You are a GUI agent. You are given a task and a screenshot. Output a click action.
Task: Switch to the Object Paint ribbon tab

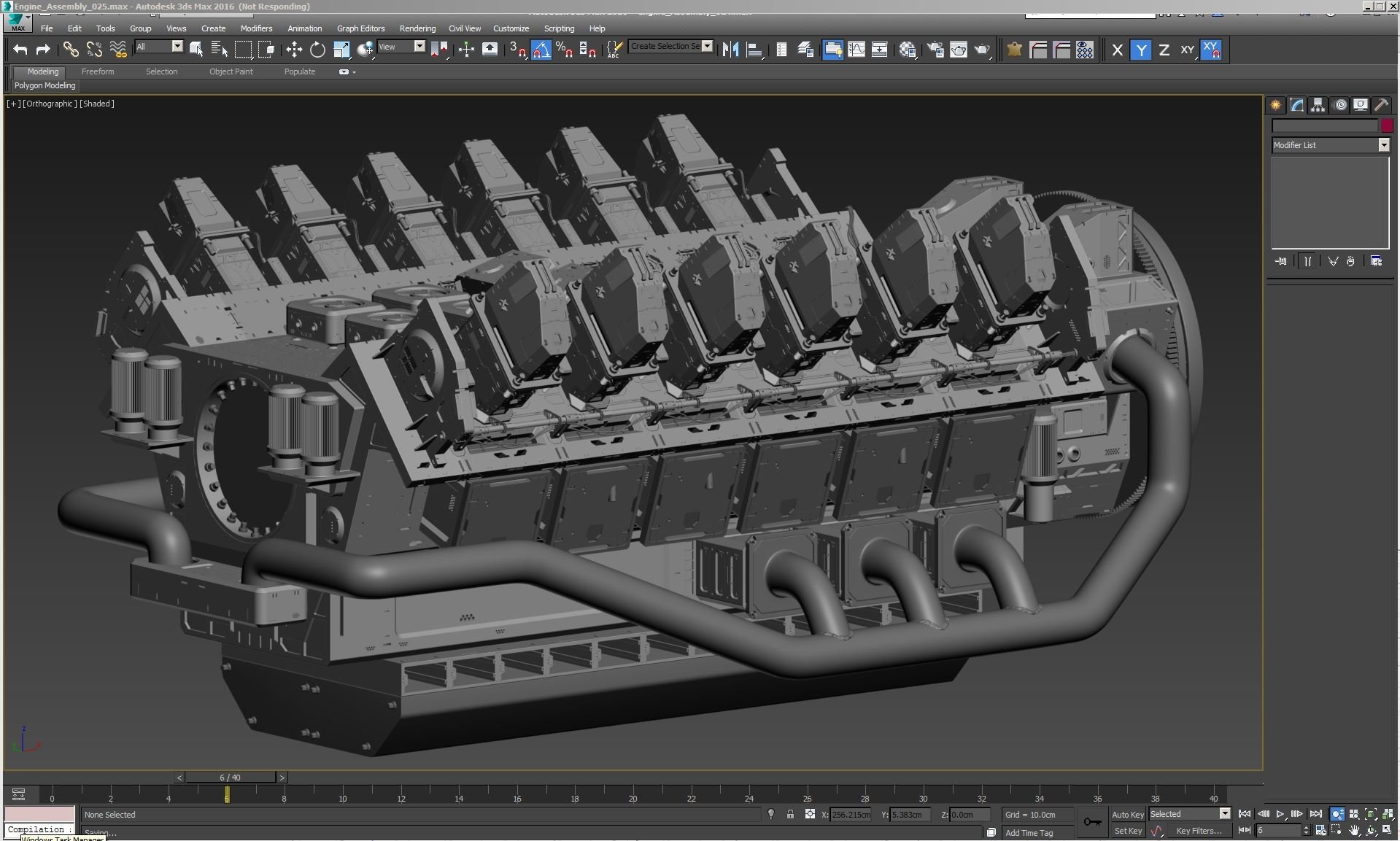(231, 71)
